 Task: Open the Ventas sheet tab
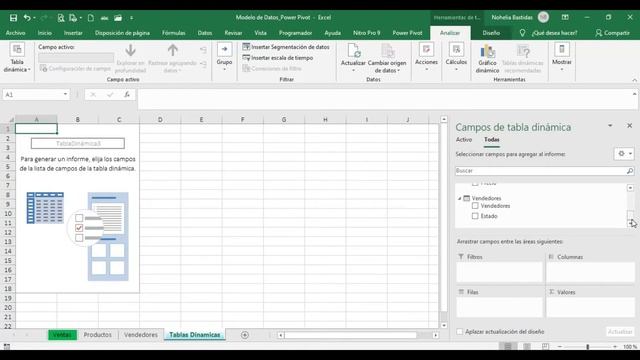(62, 335)
